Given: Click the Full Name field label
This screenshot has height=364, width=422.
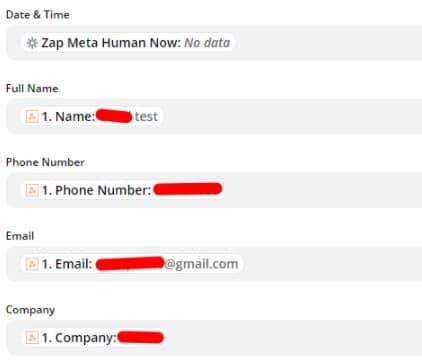Looking at the screenshot, I should tap(32, 88).
